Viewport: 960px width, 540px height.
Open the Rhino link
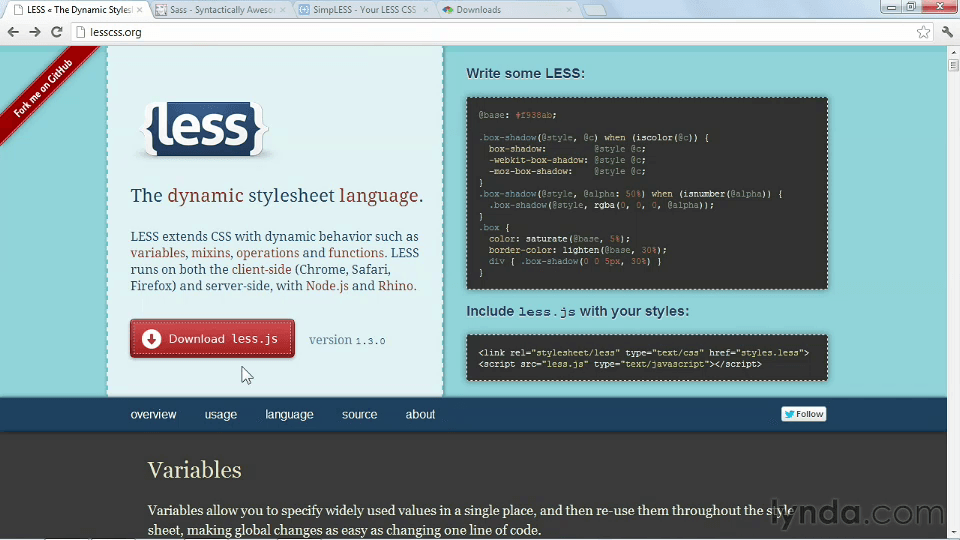(x=396, y=286)
